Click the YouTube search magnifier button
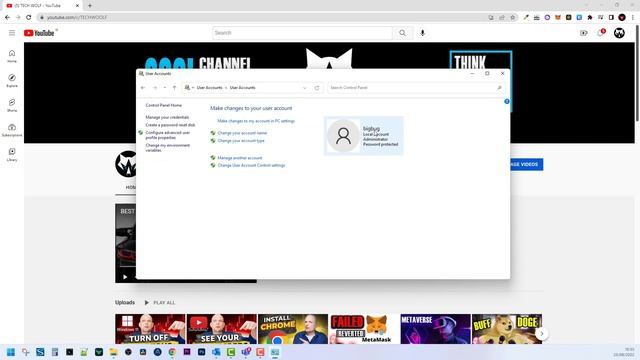 coord(402,33)
